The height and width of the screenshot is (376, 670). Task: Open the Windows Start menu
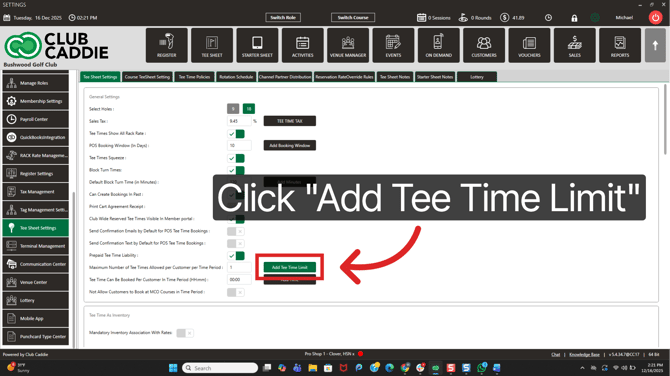point(173,368)
